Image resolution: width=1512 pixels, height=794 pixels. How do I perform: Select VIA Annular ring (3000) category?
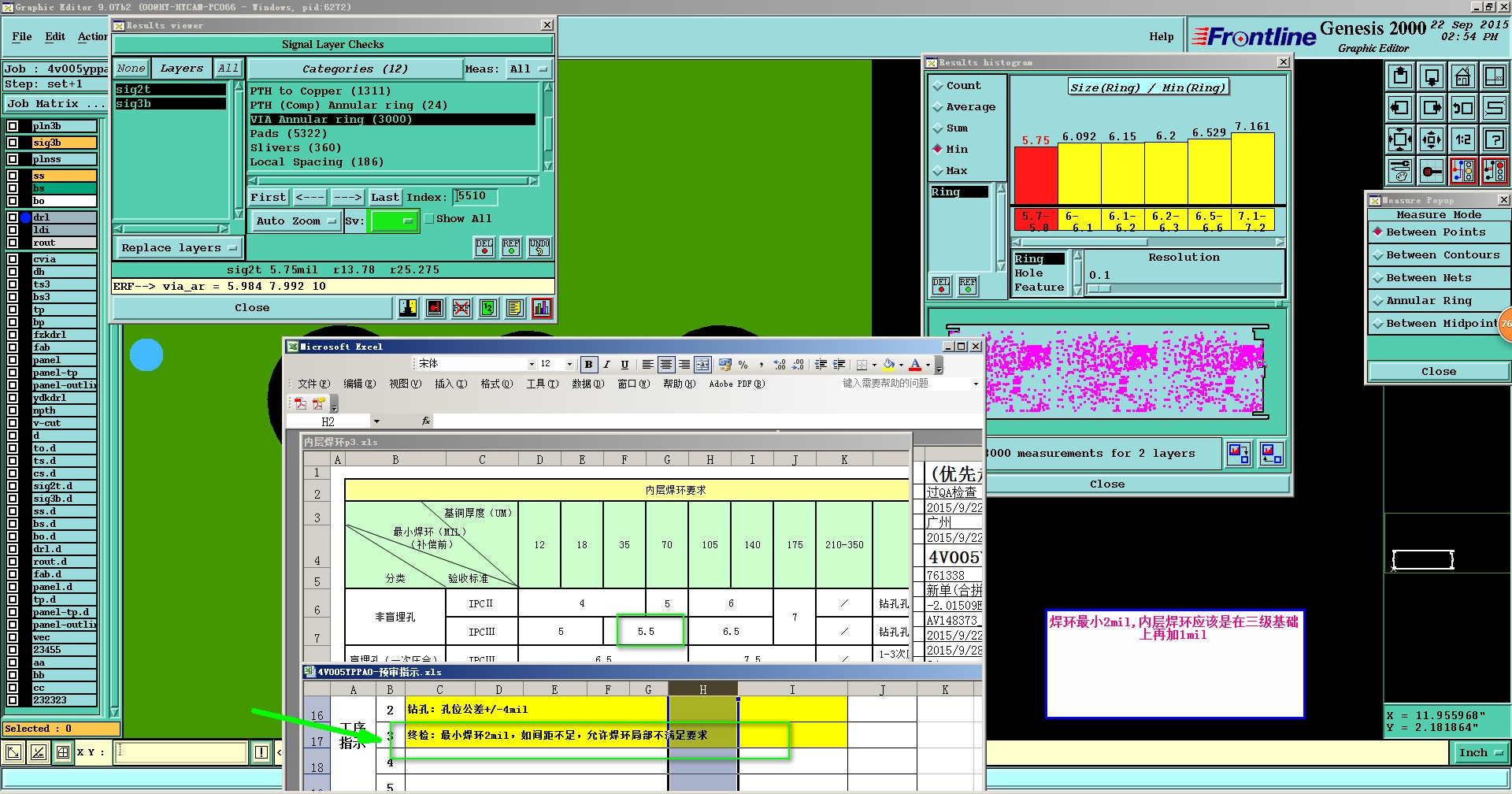tap(392, 120)
